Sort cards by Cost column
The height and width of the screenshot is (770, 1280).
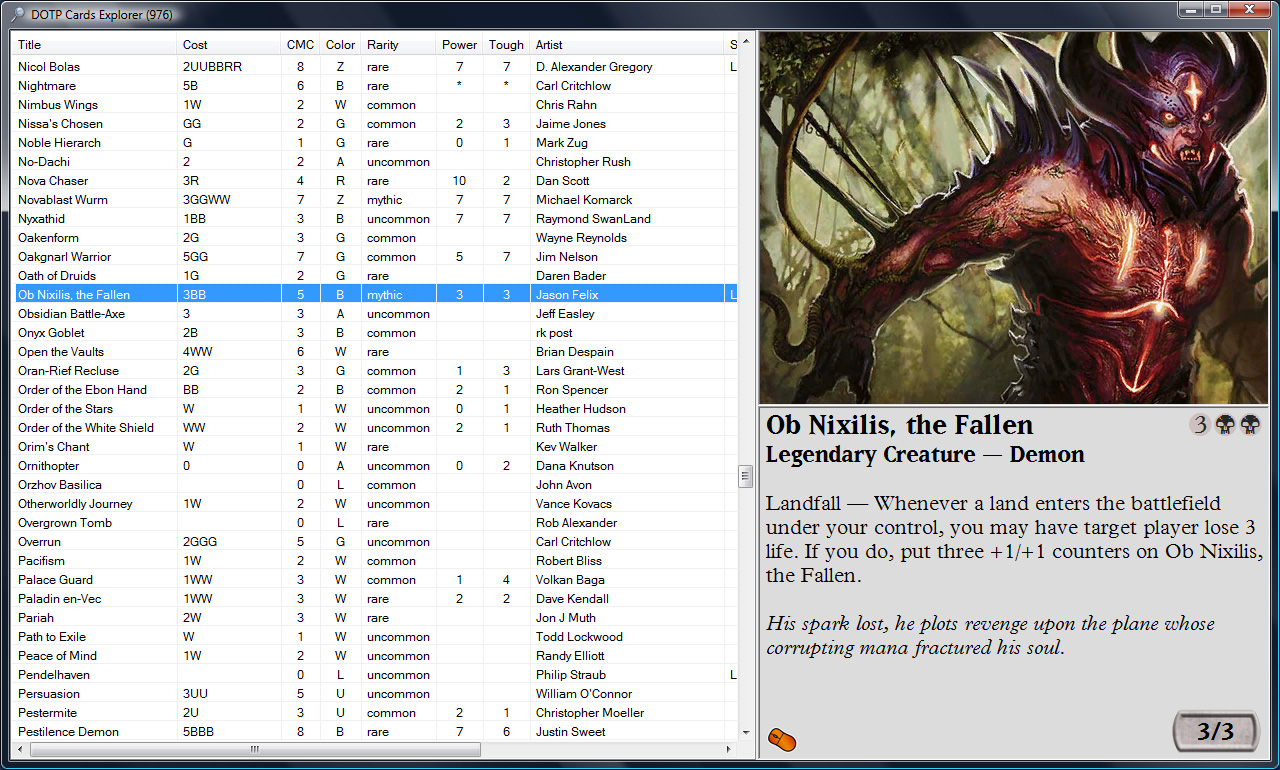[x=228, y=45]
